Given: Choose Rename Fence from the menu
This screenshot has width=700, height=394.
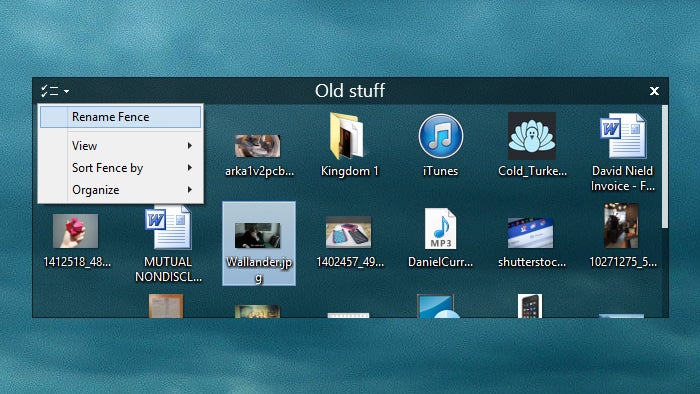Looking at the screenshot, I should [121, 117].
